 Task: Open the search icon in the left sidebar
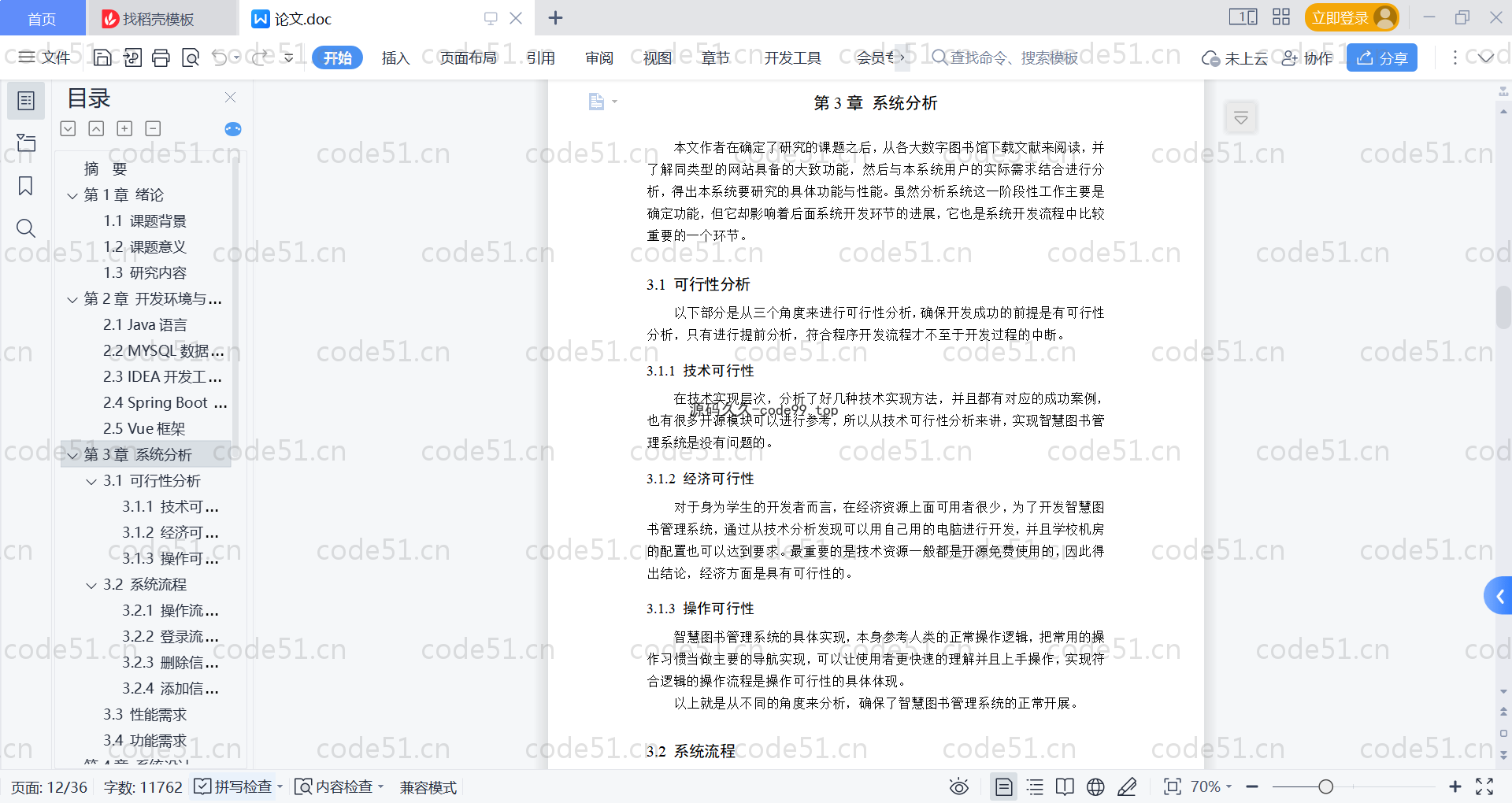click(x=26, y=228)
